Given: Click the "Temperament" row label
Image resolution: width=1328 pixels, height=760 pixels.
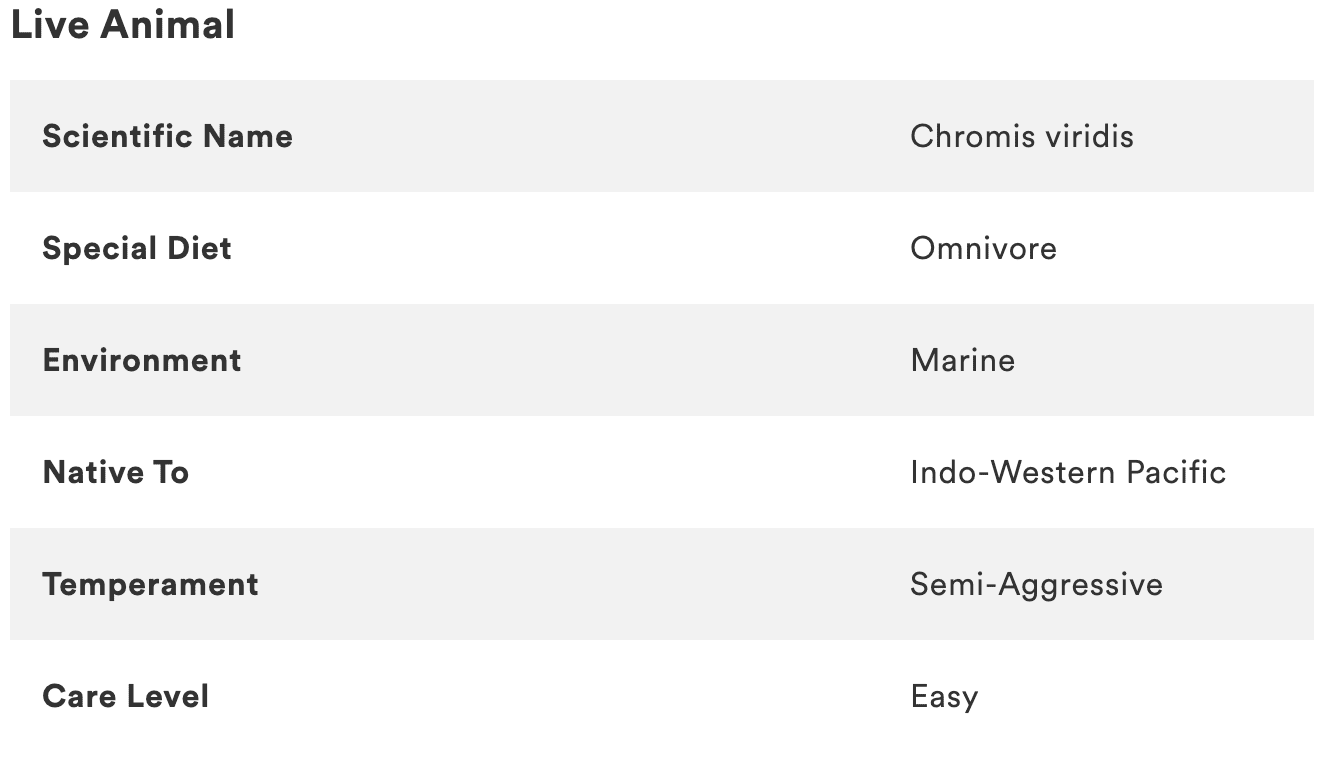Looking at the screenshot, I should click(150, 584).
